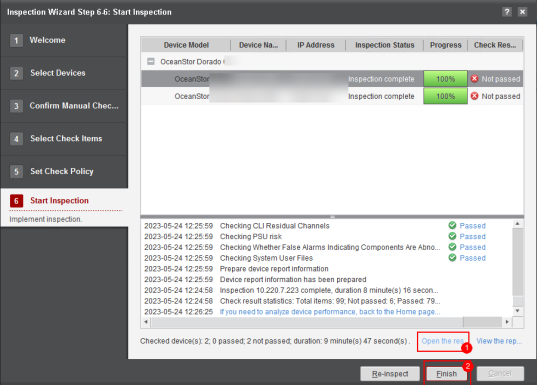Click the log's right scroll arrow
The image size is (537, 385).
coord(507,322)
